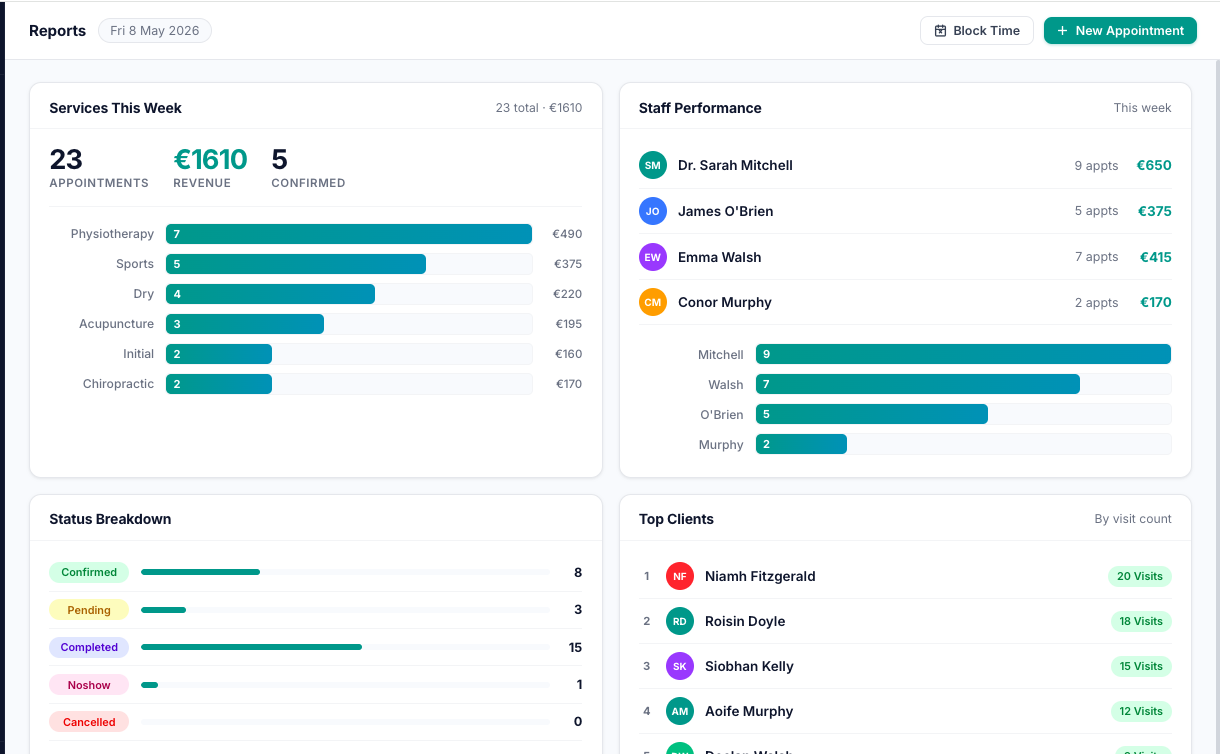1220x754 pixels.
Task: Click the €1610 revenue figure
Action: tap(210, 159)
